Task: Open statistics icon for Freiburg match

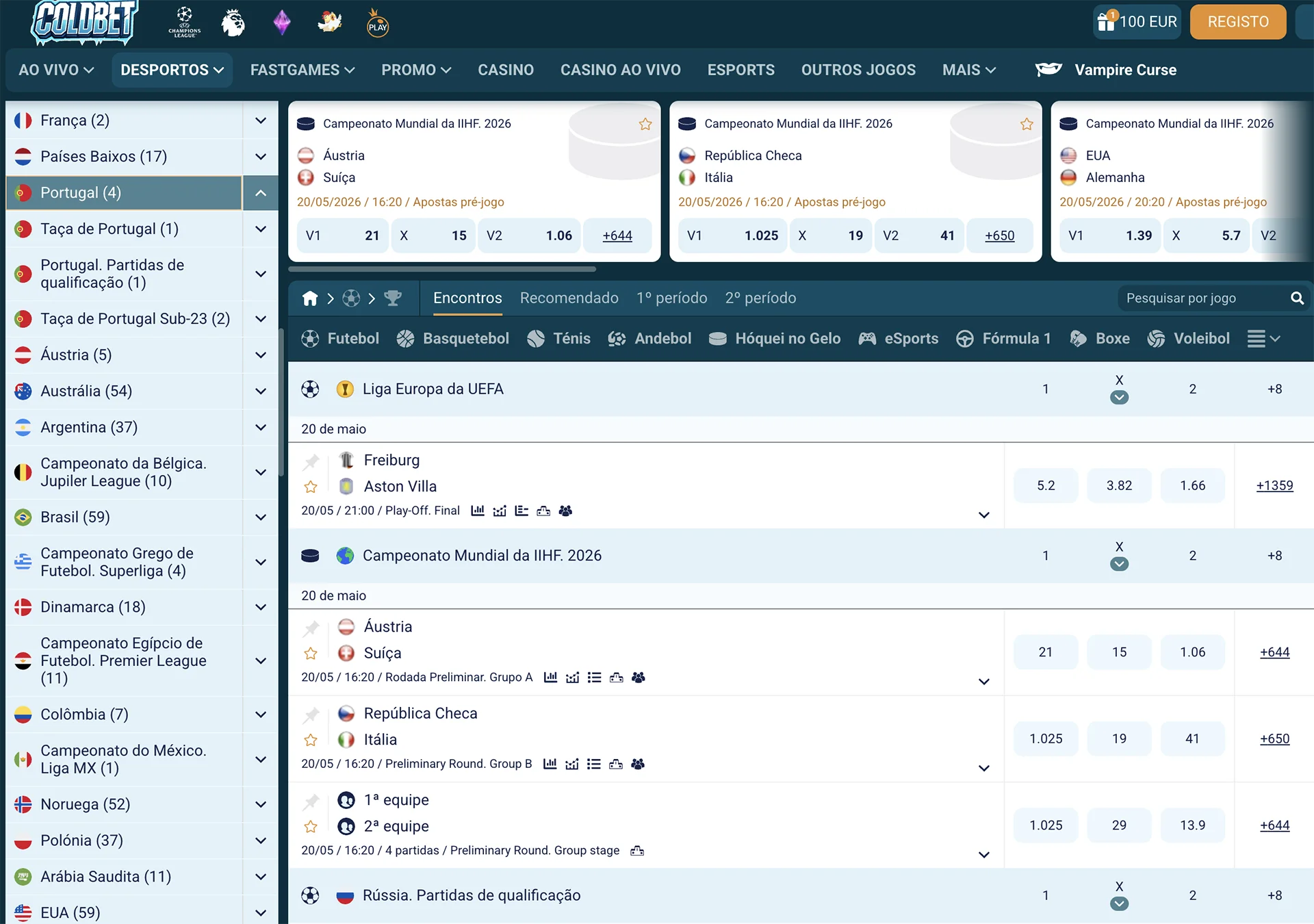Action: [478, 511]
